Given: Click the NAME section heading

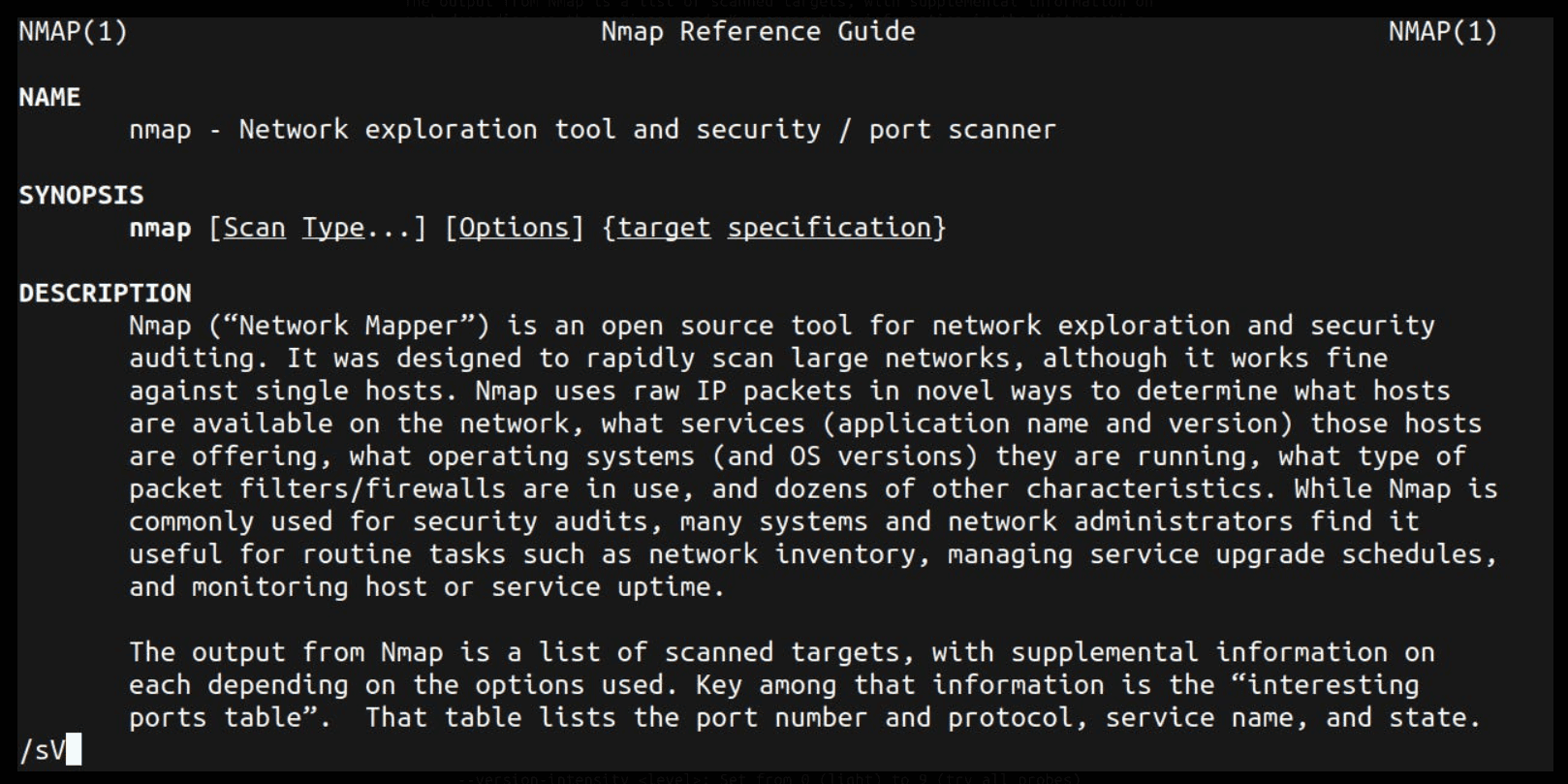Looking at the screenshot, I should [49, 97].
